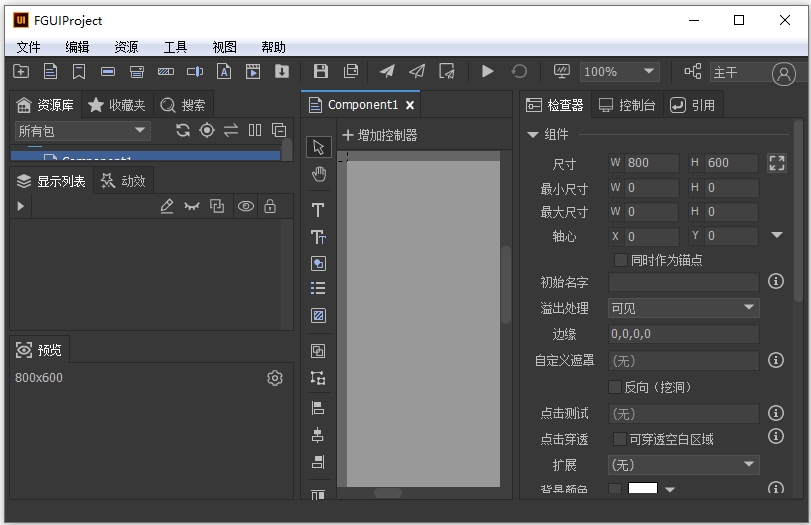
Task: Open the 溢出处理 dropdown showing 可见
Action: click(684, 308)
